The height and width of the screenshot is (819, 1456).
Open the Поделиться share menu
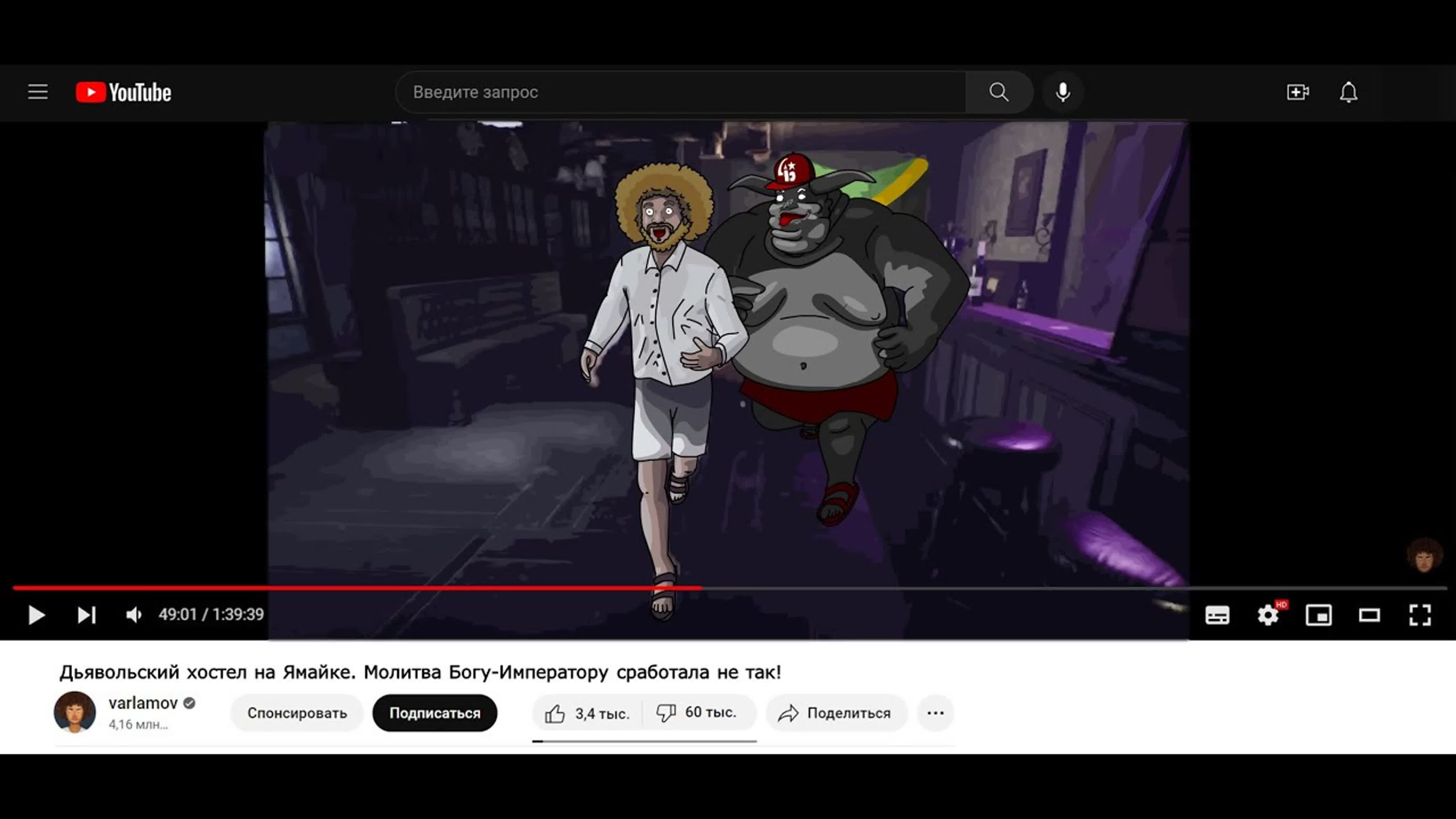coord(835,713)
